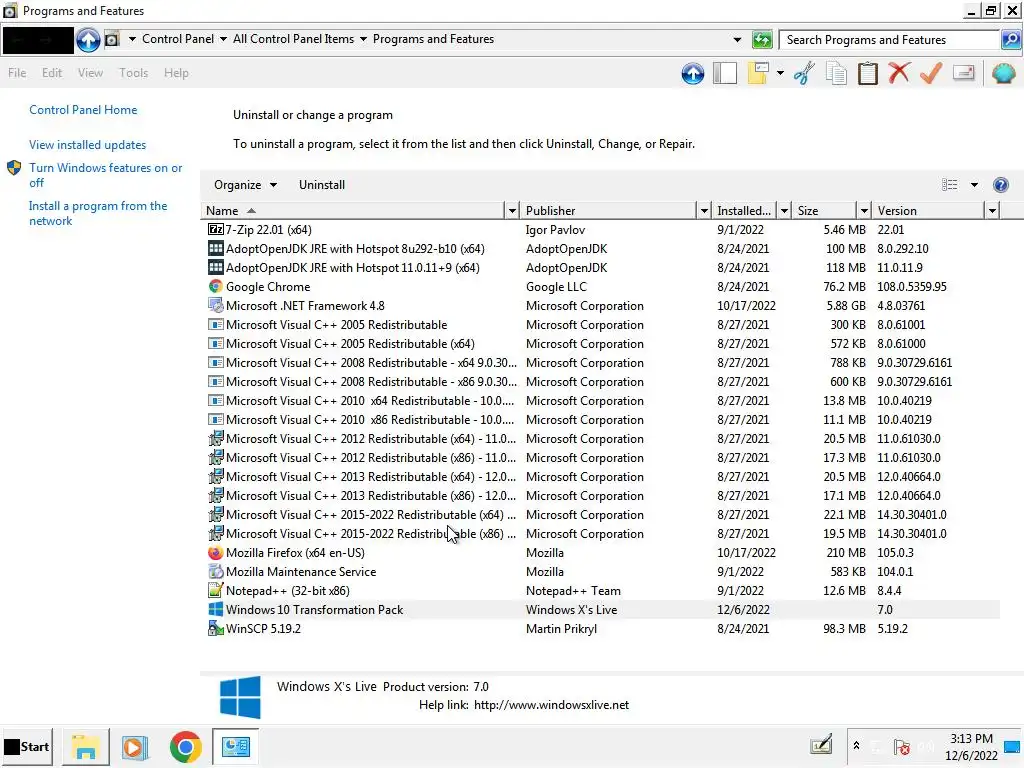Click the Notepad++ list icon
This screenshot has width=1024, height=768.
click(216, 590)
